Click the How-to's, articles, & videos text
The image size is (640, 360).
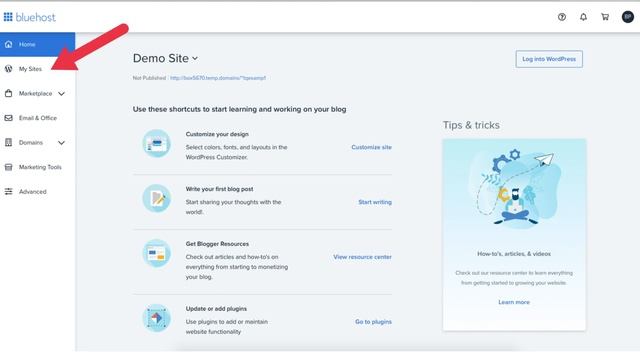coord(514,253)
